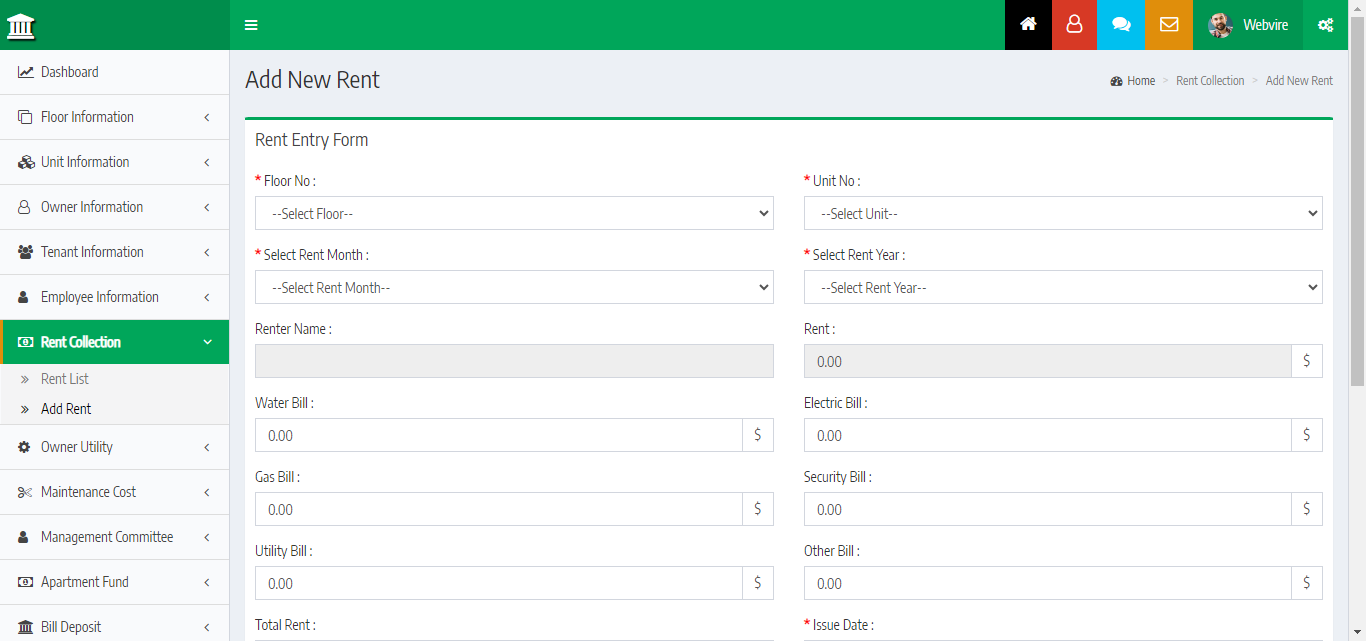Open Dashboard from the sidebar
This screenshot has height=641, width=1366.
click(69, 72)
